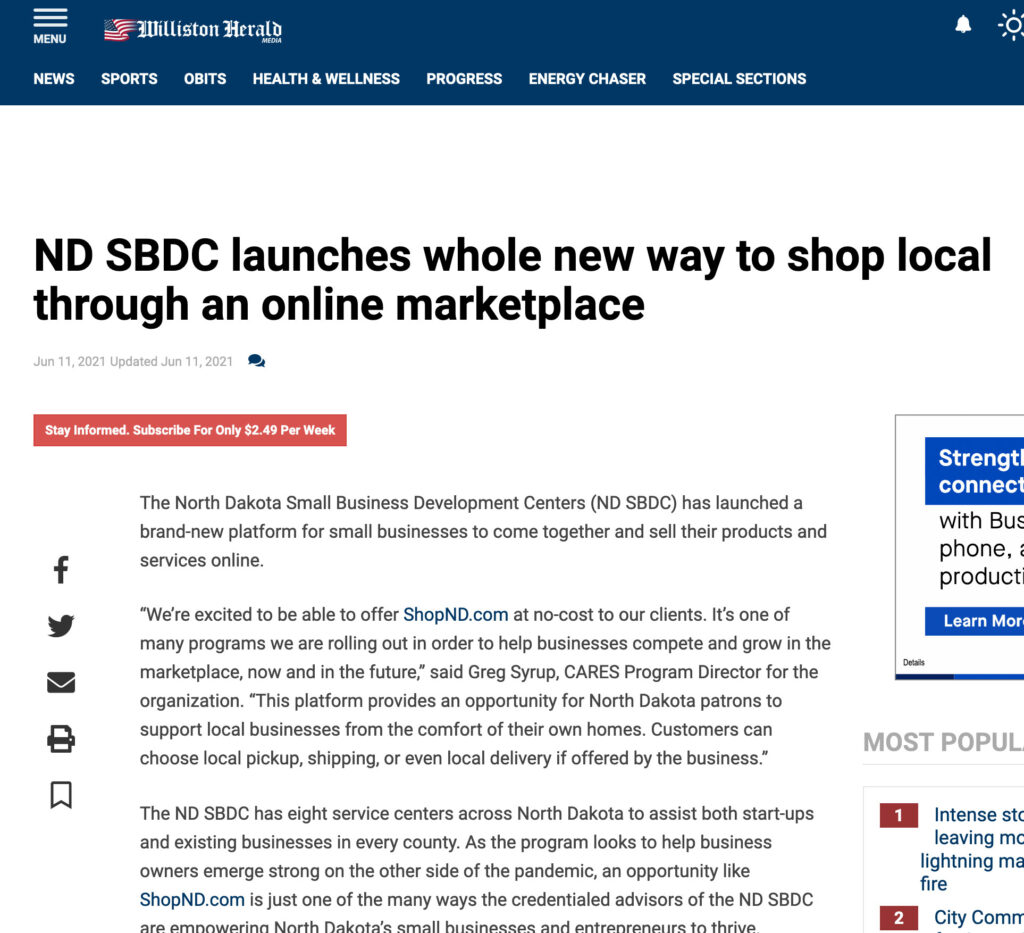Save article with bookmark icon
Screen dimensions: 1024x933
[x=61, y=795]
